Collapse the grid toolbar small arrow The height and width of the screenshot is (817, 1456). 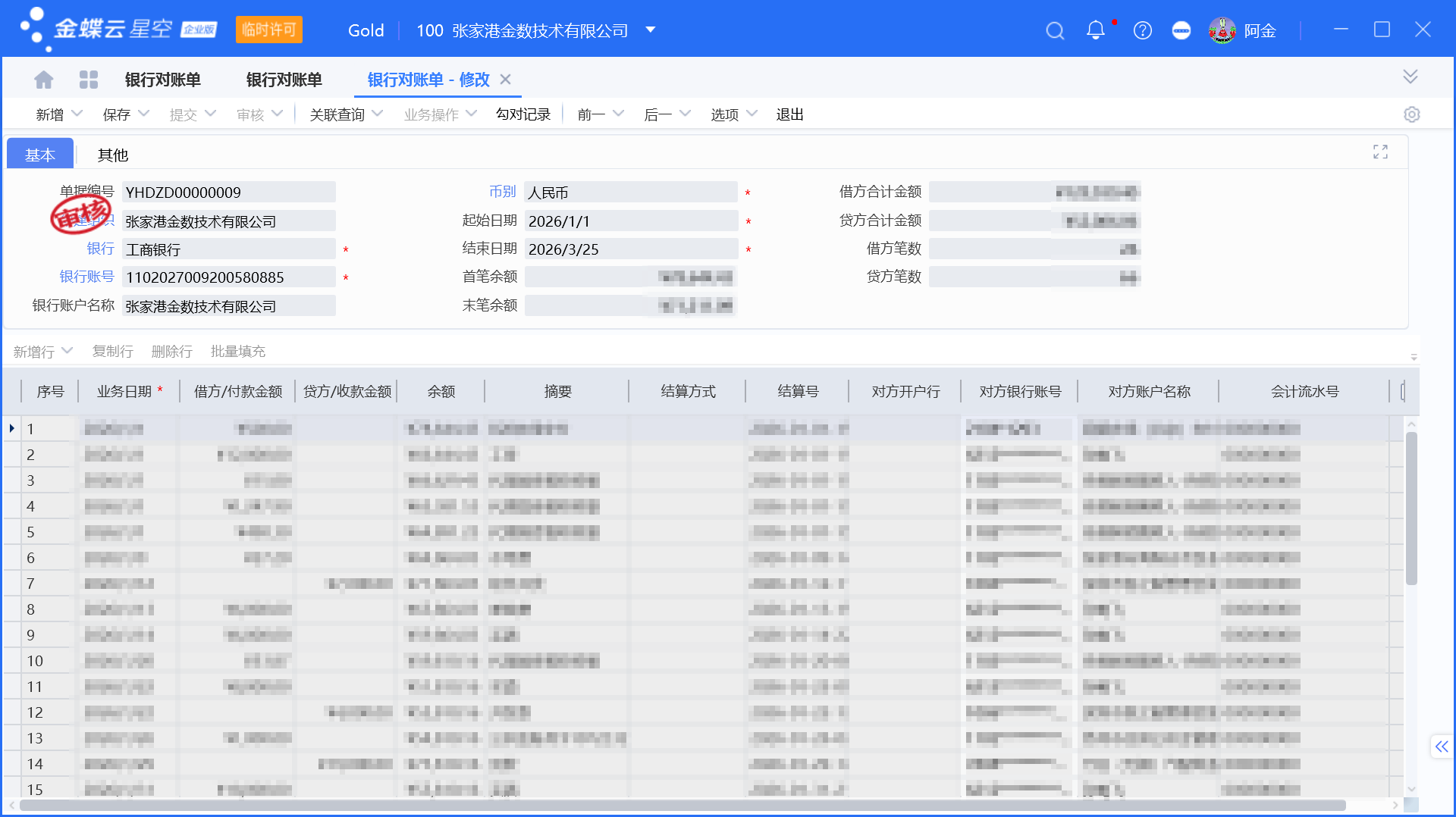coord(1414,357)
